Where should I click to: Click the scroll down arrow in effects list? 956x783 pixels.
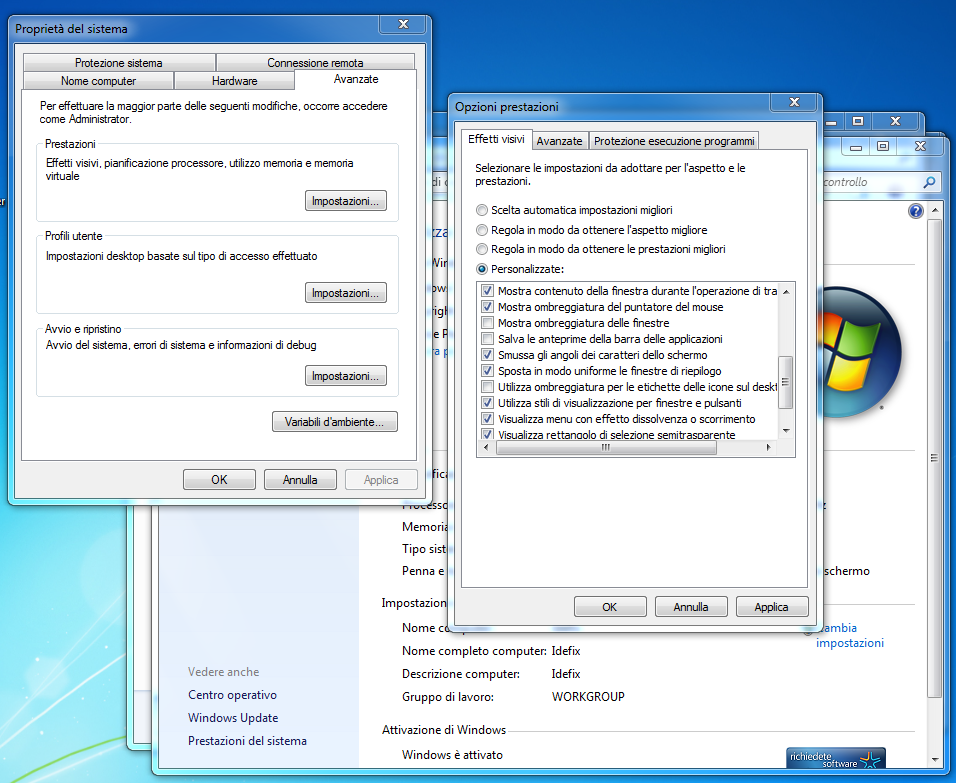(786, 431)
